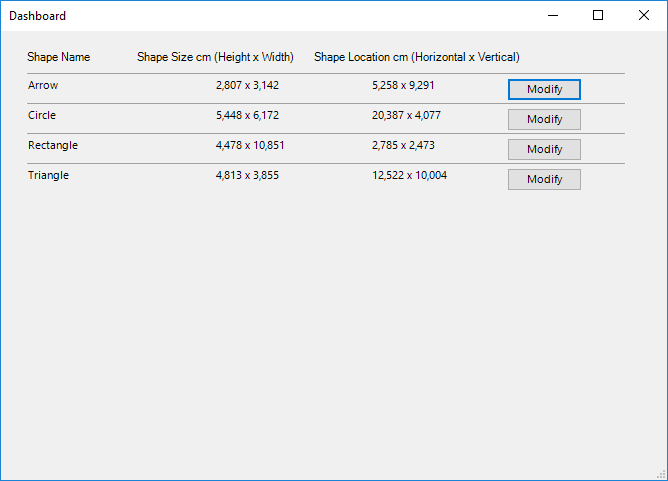The image size is (668, 481).
Task: Click the Shape Name column header
Action: pyautogui.click(x=58, y=57)
